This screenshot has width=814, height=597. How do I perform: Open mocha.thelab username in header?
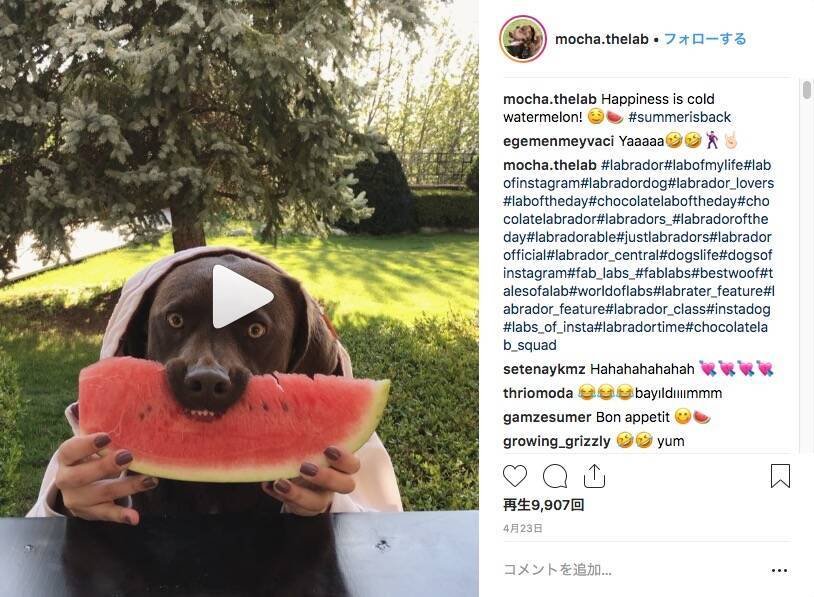(x=602, y=39)
